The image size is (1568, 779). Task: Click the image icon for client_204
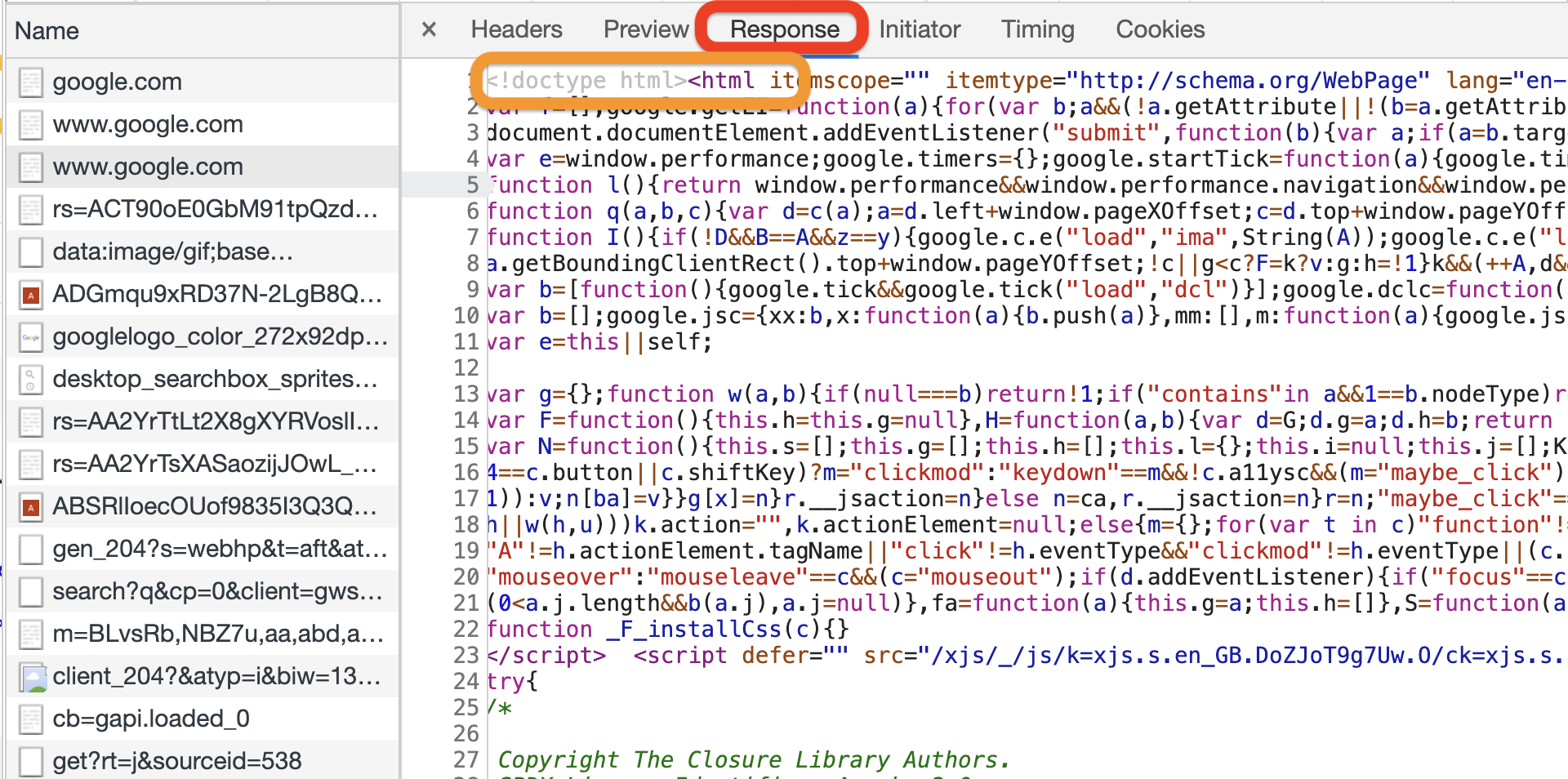33,678
